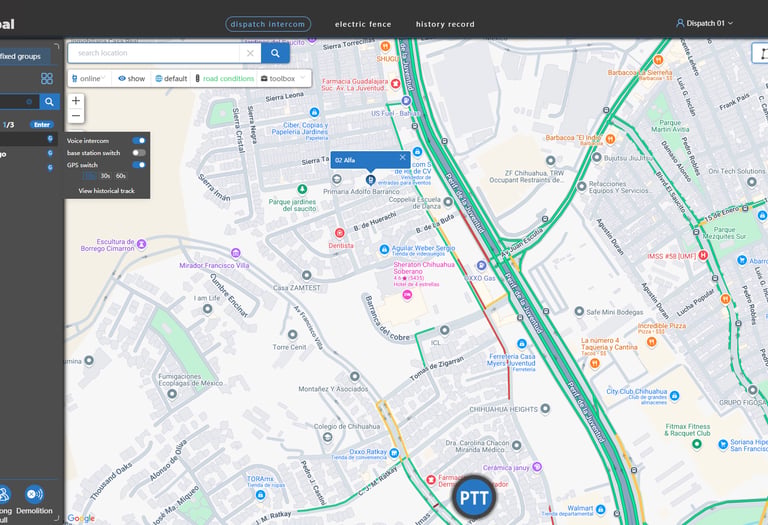This screenshot has width=768, height=525.
Task: Open Dispatch 01 user menu
Action: coord(704,23)
